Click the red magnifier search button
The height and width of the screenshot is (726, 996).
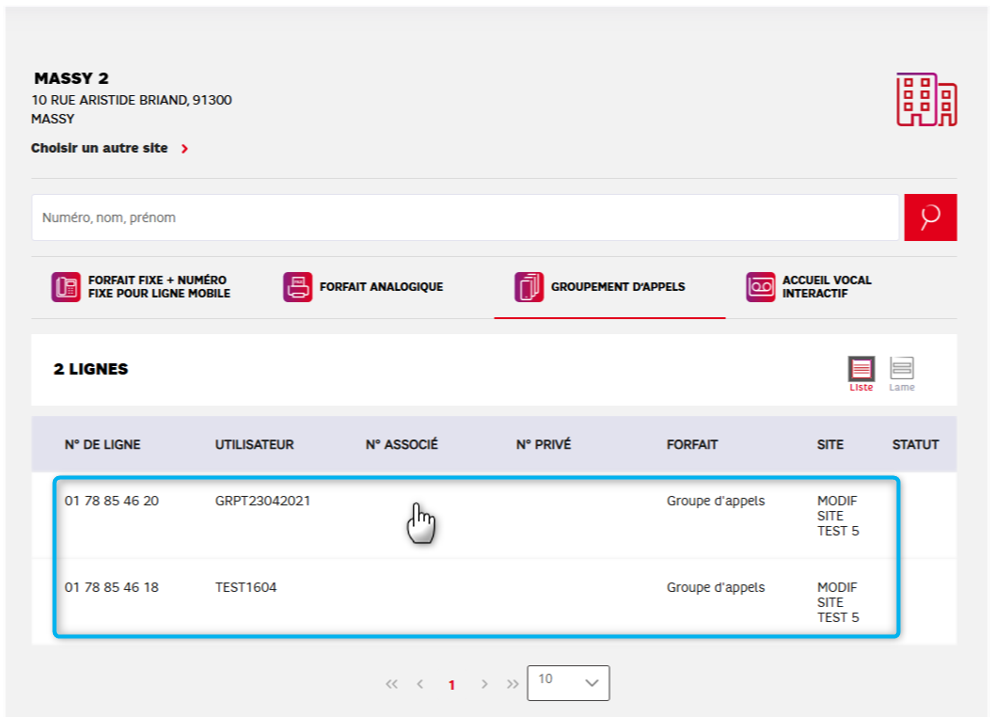click(930, 217)
